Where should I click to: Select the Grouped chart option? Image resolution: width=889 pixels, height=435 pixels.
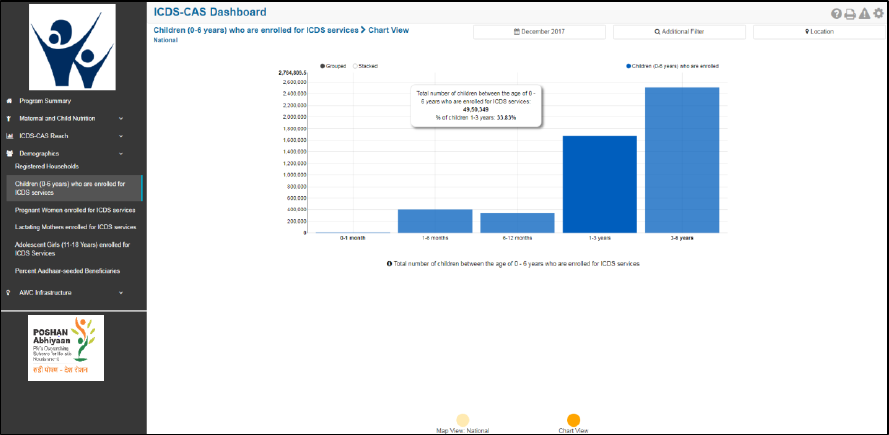coord(333,66)
